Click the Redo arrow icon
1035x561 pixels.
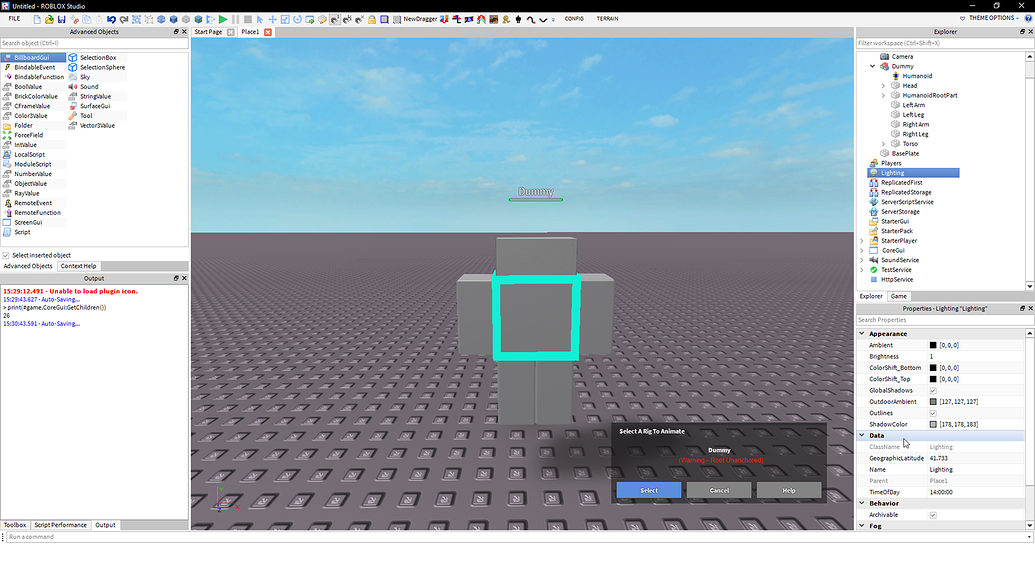124,19
